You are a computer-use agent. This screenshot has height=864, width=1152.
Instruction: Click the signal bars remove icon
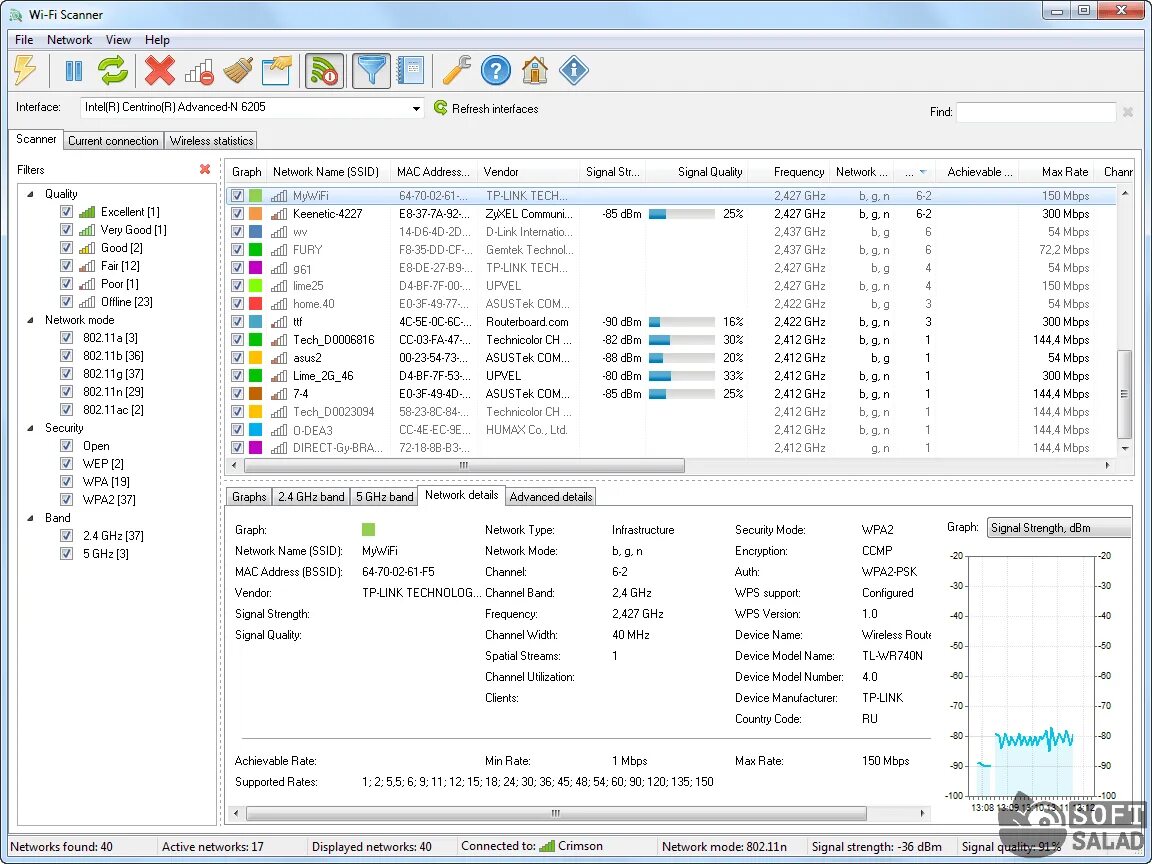coord(199,71)
